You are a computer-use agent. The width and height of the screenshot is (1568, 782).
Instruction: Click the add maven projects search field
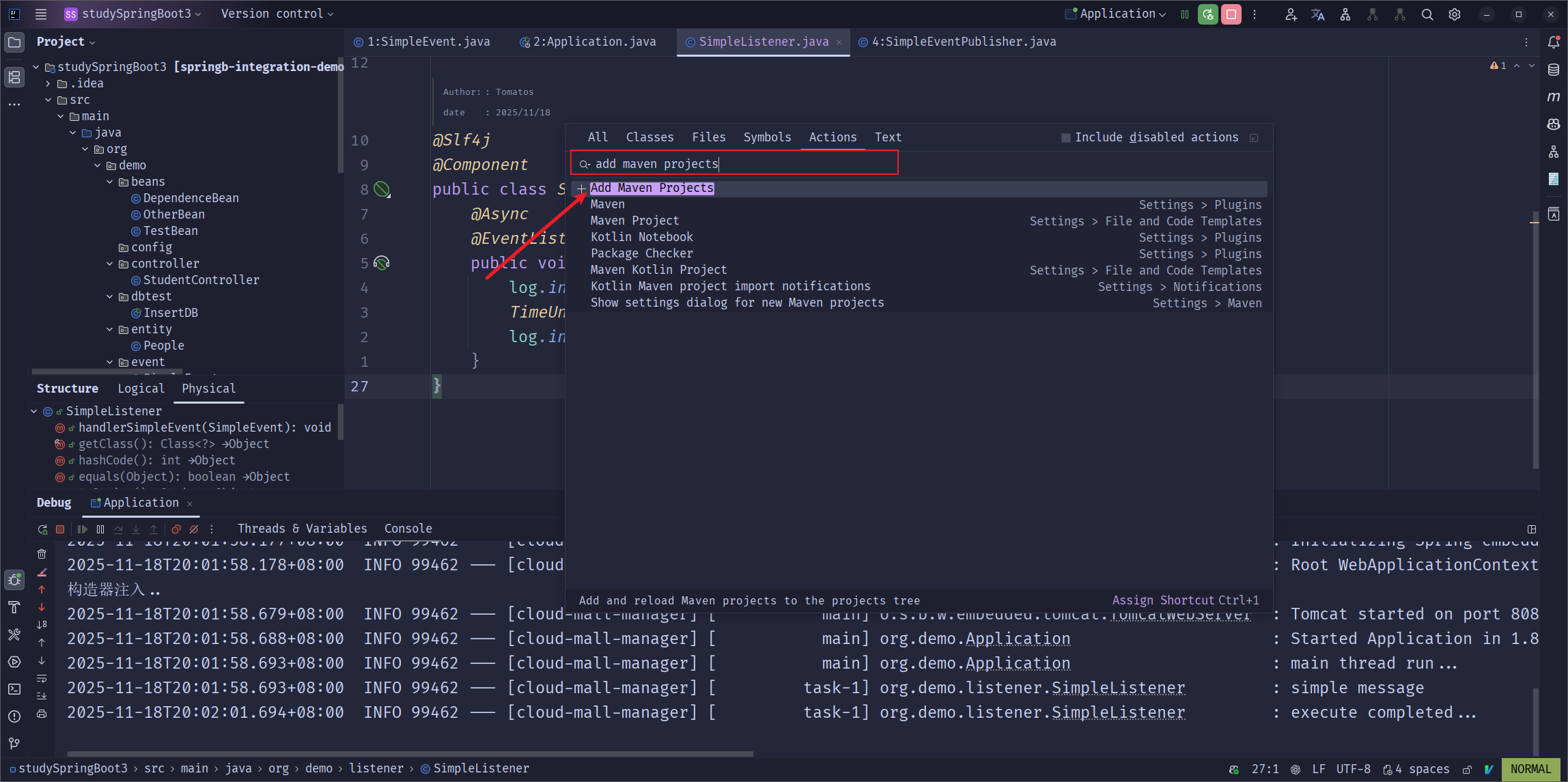(x=738, y=164)
